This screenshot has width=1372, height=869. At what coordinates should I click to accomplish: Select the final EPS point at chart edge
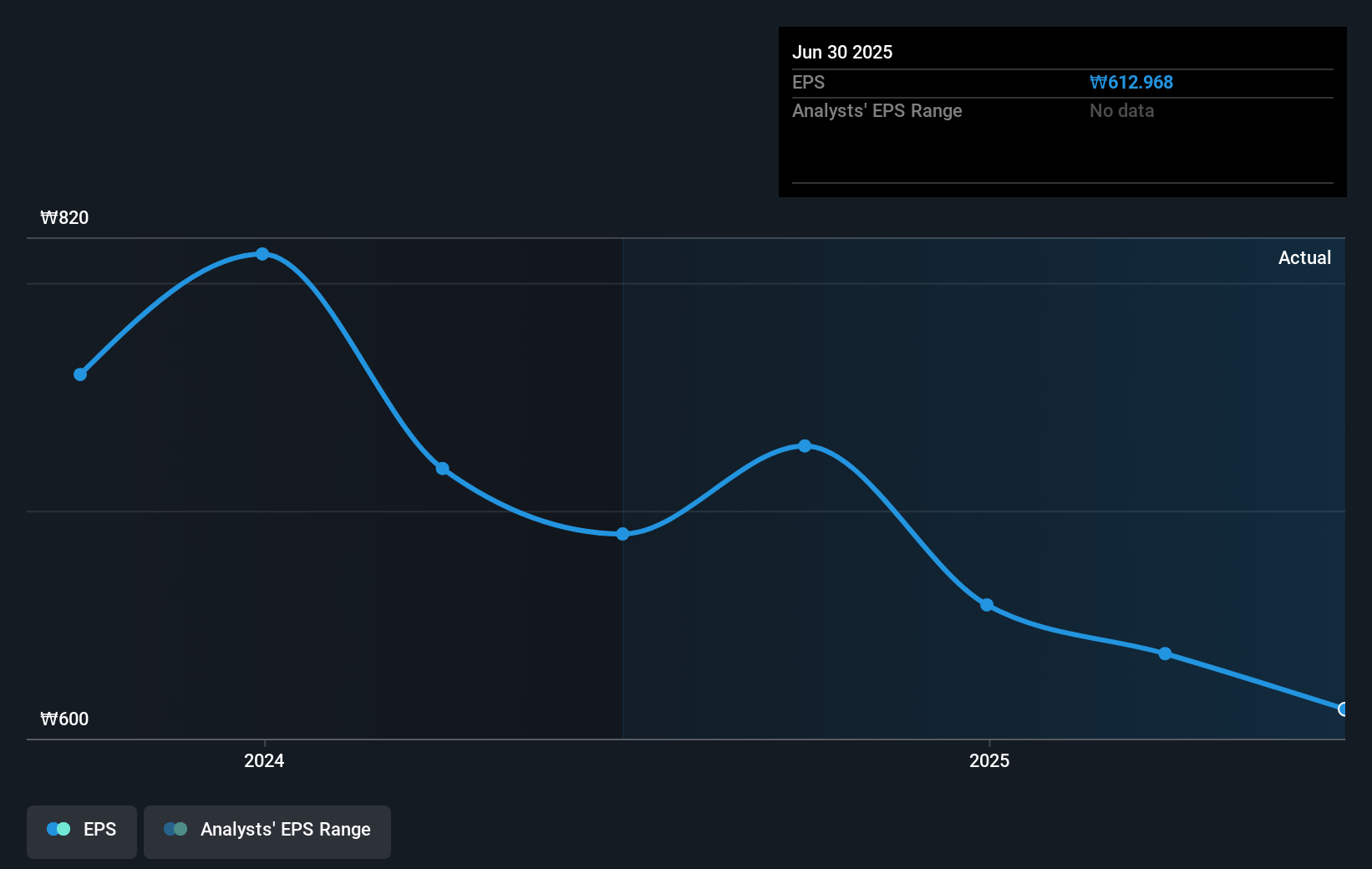coord(1341,709)
